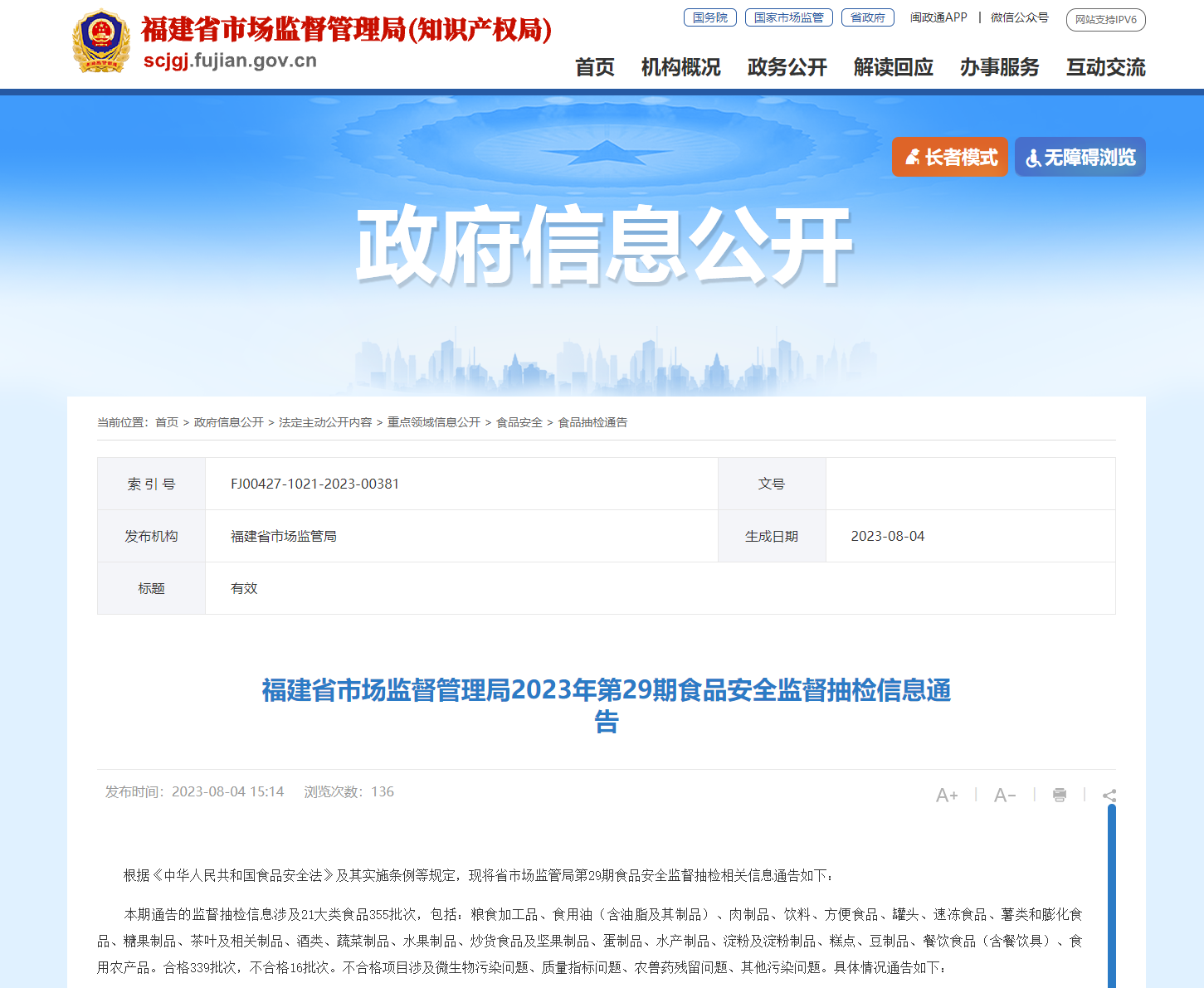This screenshot has width=1204, height=988.
Task: Click the print icon below the article date
Action: [1060, 795]
